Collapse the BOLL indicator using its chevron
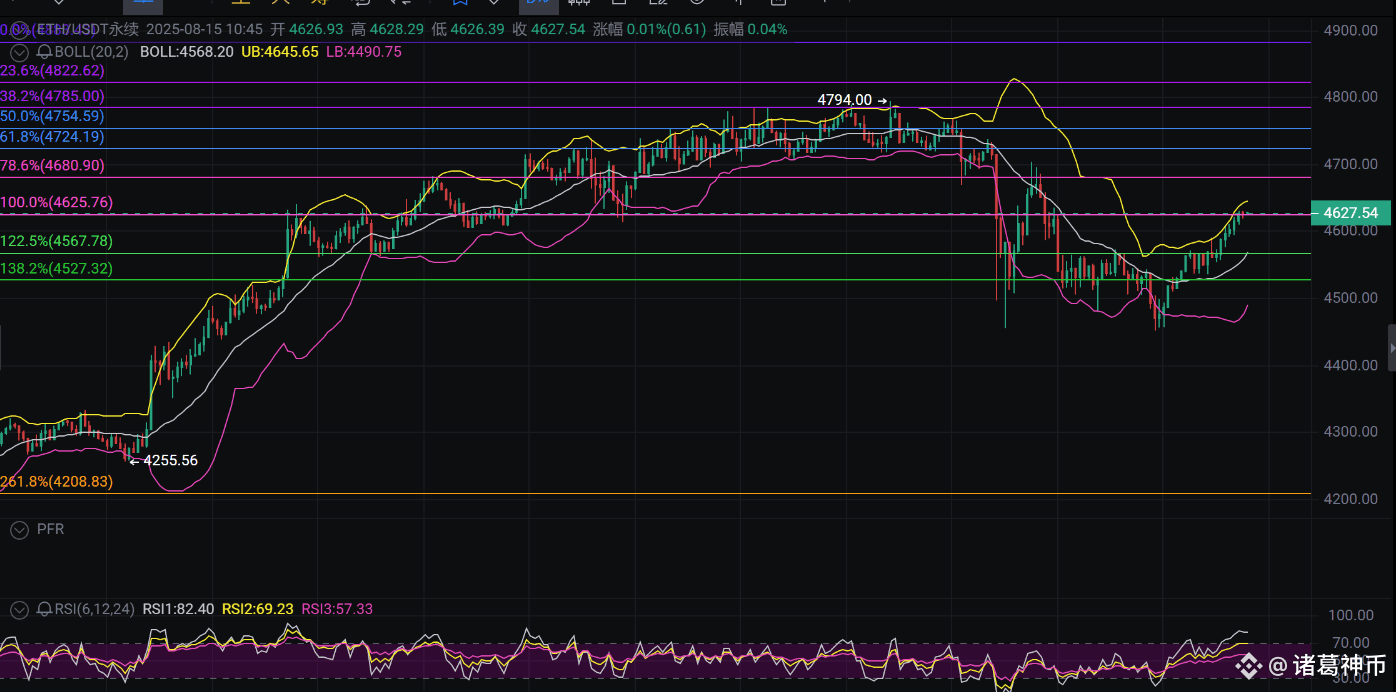Image resolution: width=1396 pixels, height=692 pixels. click(19, 51)
